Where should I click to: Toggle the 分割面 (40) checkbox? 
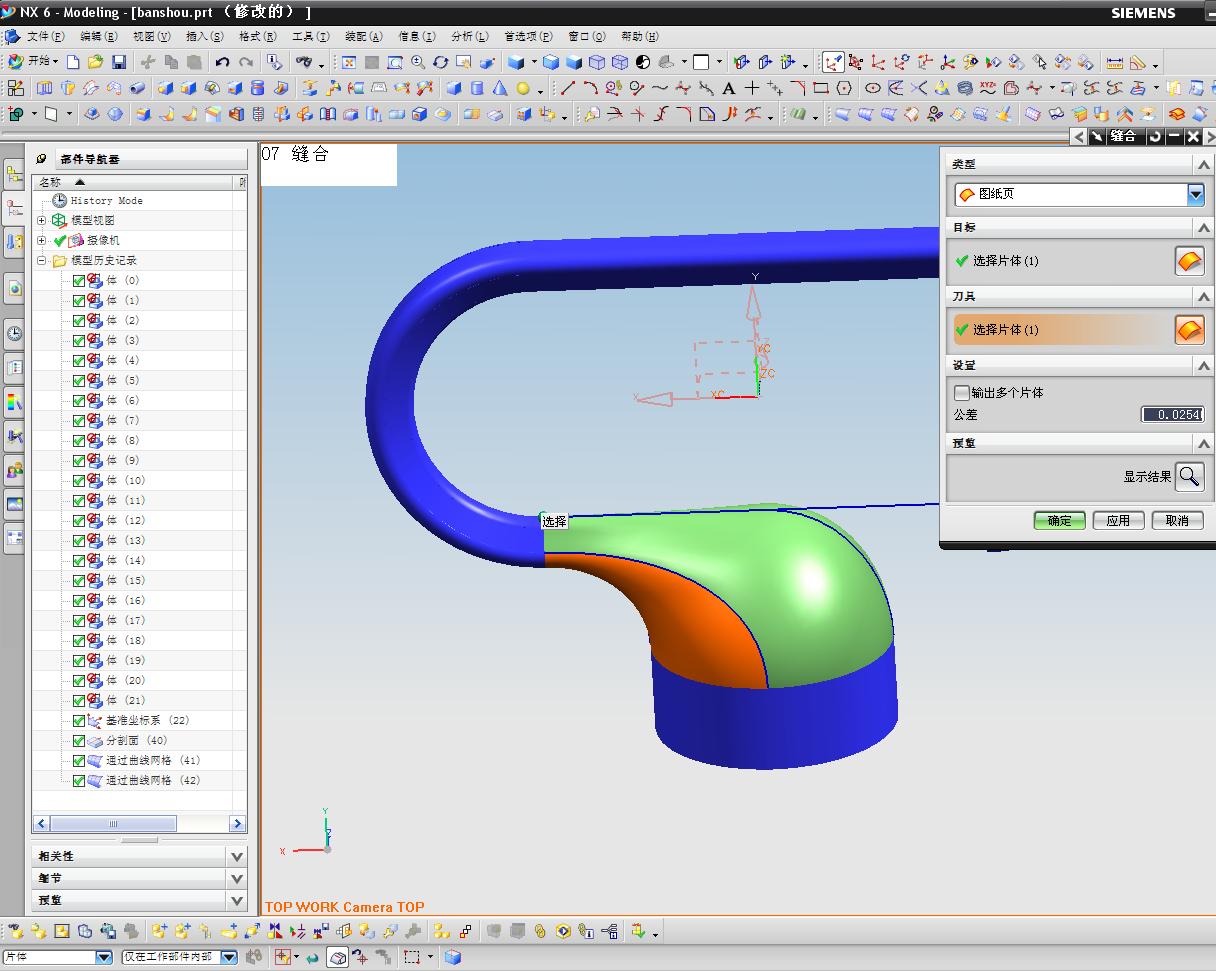click(79, 740)
